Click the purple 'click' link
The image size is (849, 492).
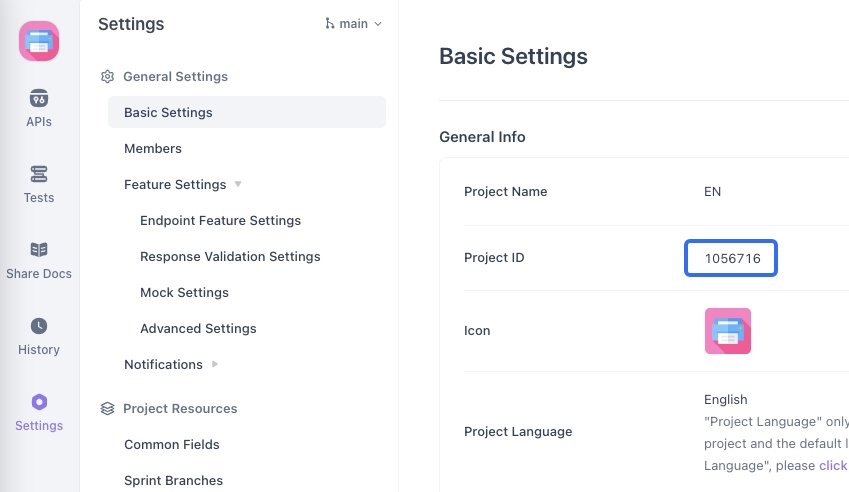point(833,466)
